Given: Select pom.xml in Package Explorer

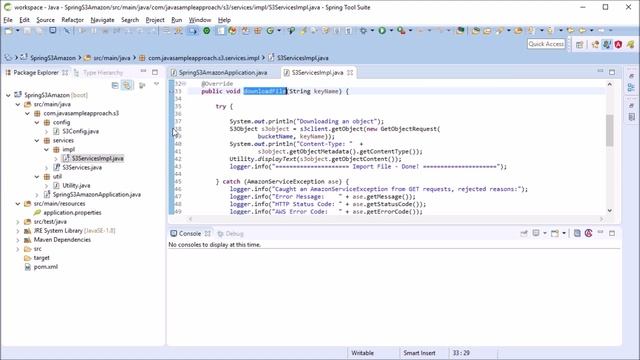Looking at the screenshot, I should [x=45, y=267].
